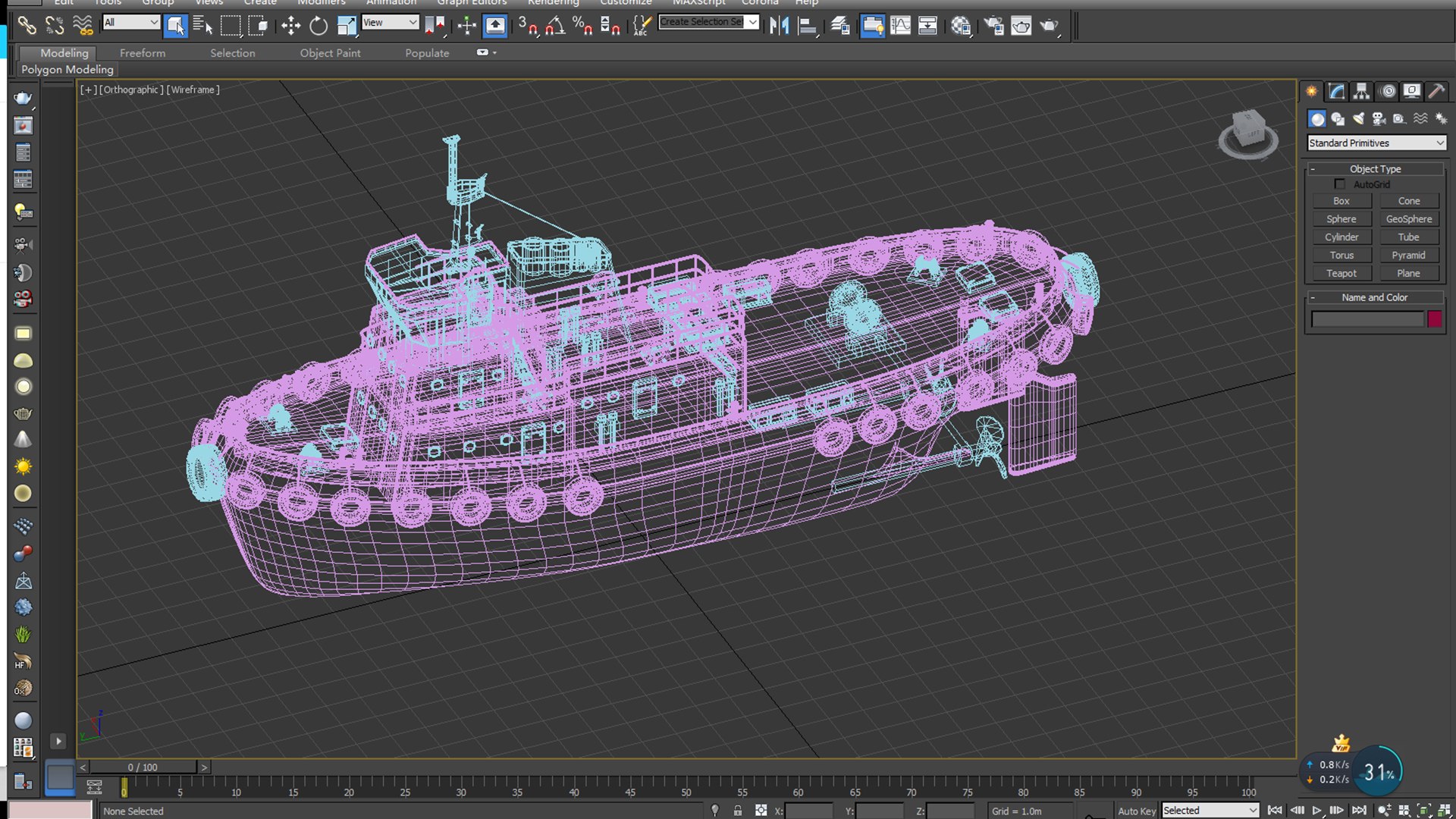
Task: Click the Render Setup teapot icon
Action: 993,26
